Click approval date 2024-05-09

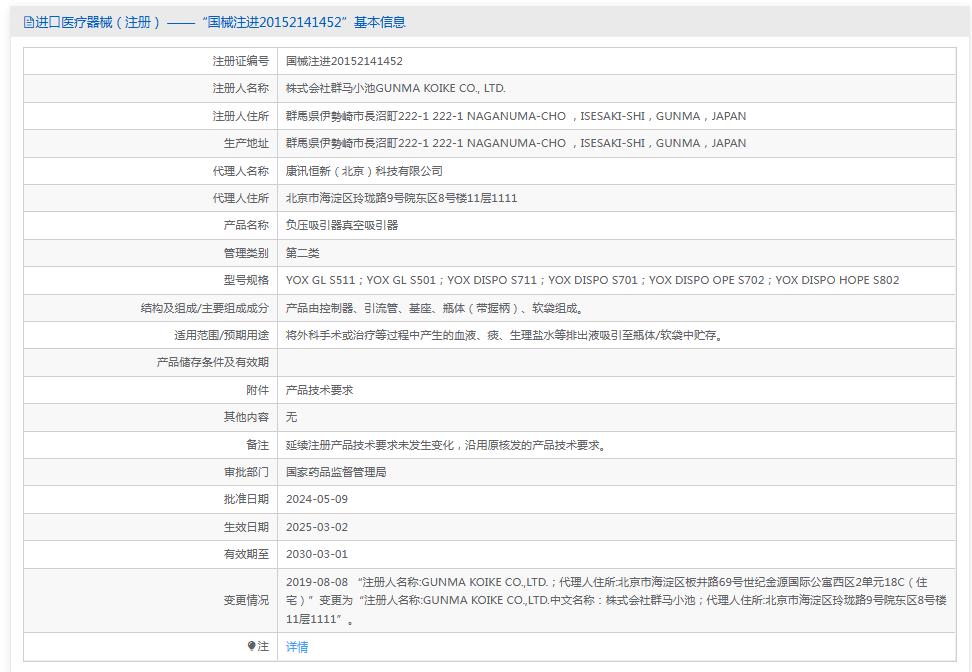317,499
